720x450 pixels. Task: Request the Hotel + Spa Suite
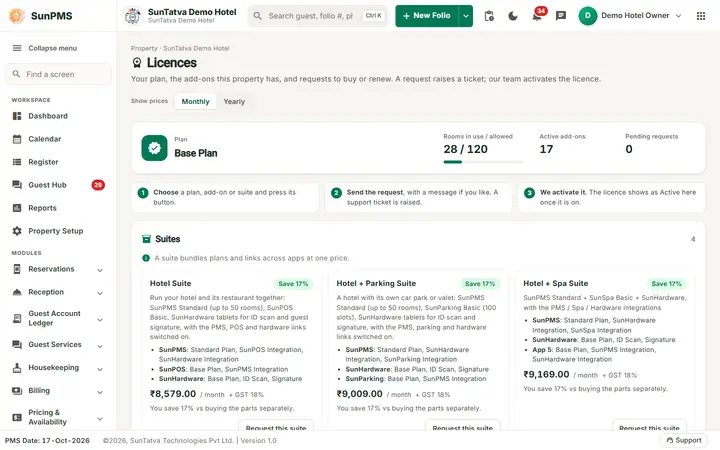[649, 427]
